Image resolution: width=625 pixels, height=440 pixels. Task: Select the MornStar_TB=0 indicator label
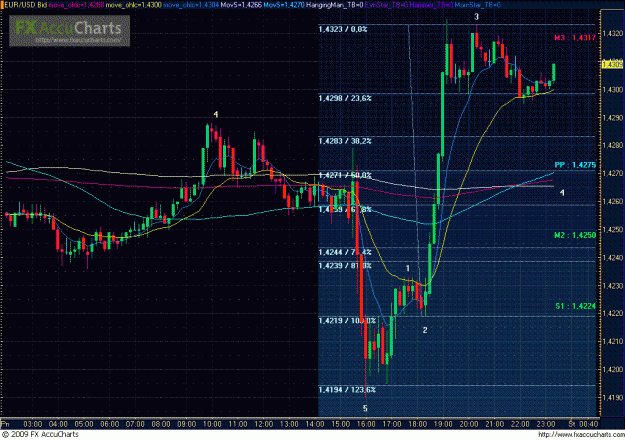click(x=478, y=5)
